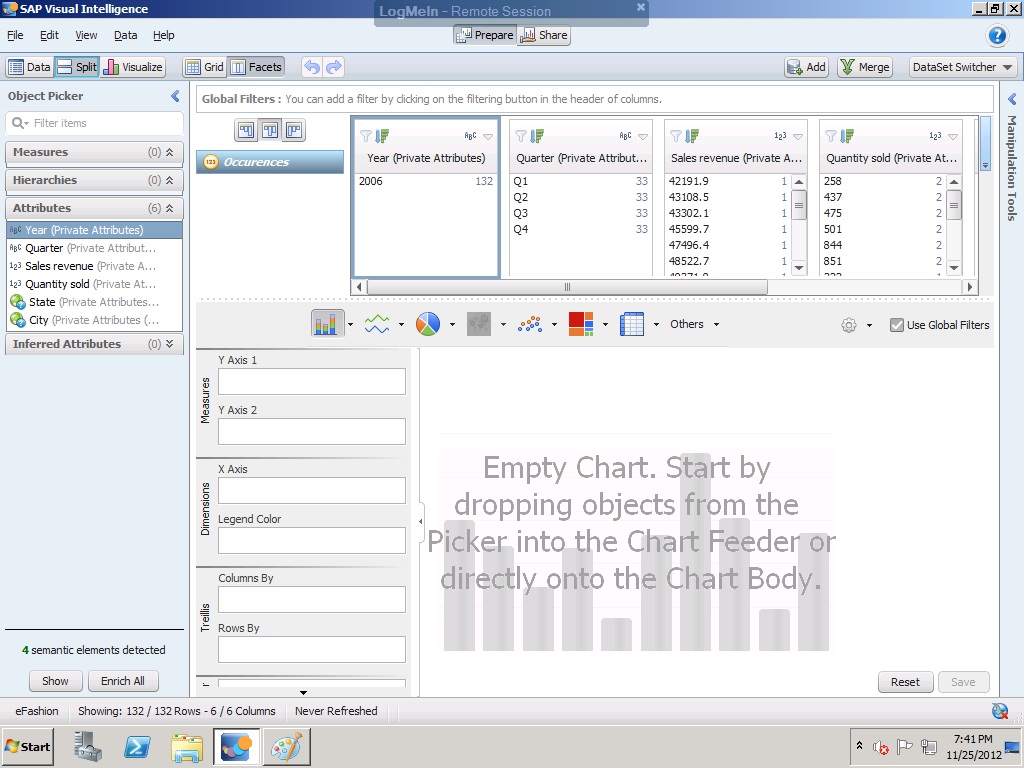Expand the Inferred Attributes section
The height and width of the screenshot is (768, 1024).
(x=170, y=344)
